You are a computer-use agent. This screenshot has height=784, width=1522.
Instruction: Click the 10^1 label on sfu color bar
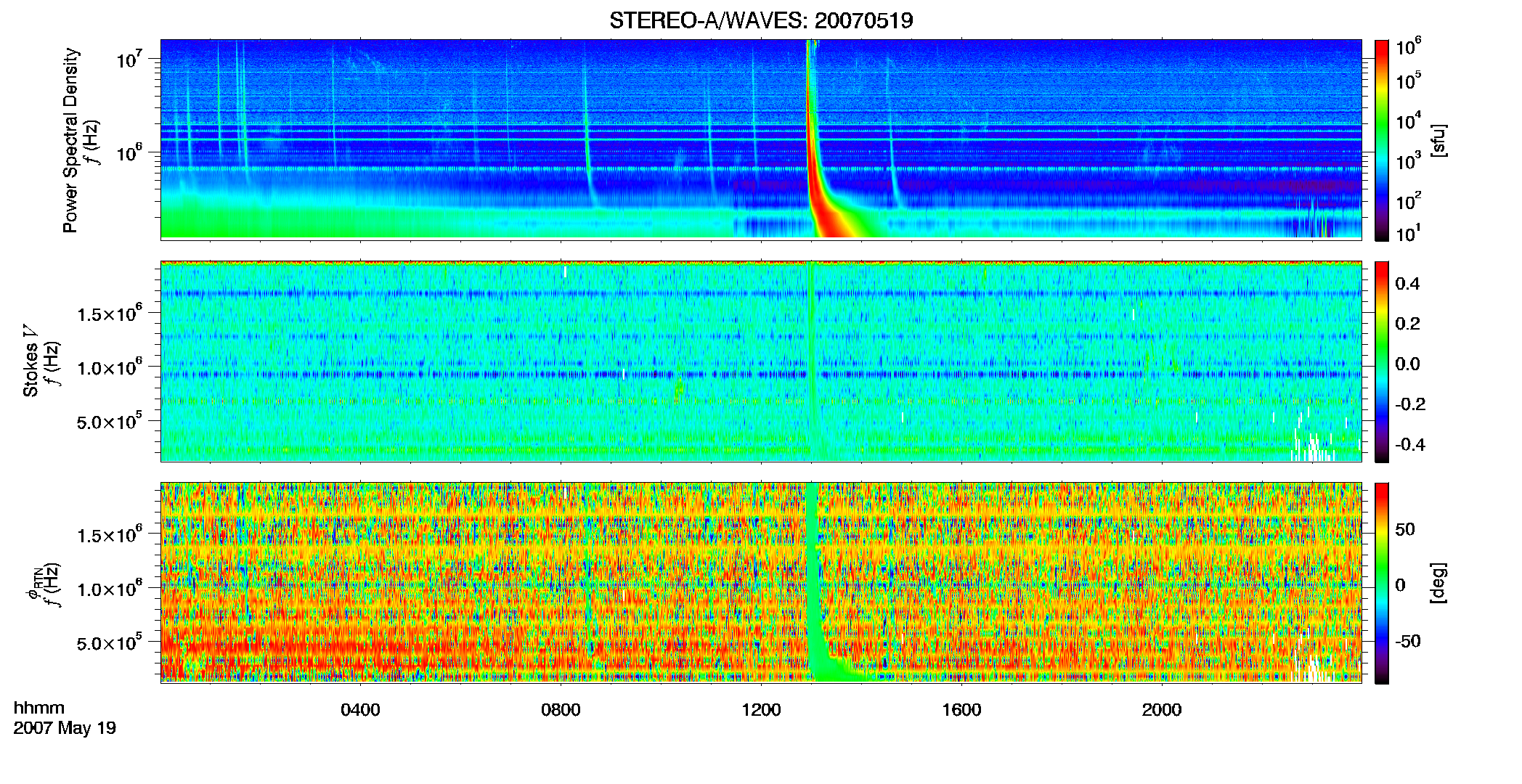pyautogui.click(x=1408, y=234)
